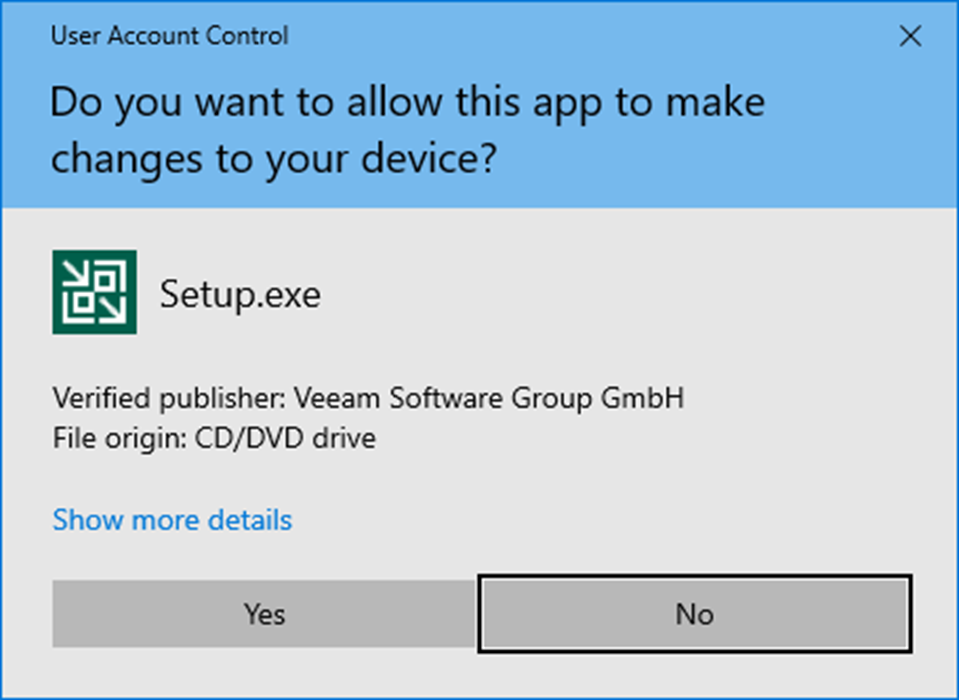This screenshot has width=959, height=700.
Task: Click the 'File origin:' label
Action: point(120,438)
